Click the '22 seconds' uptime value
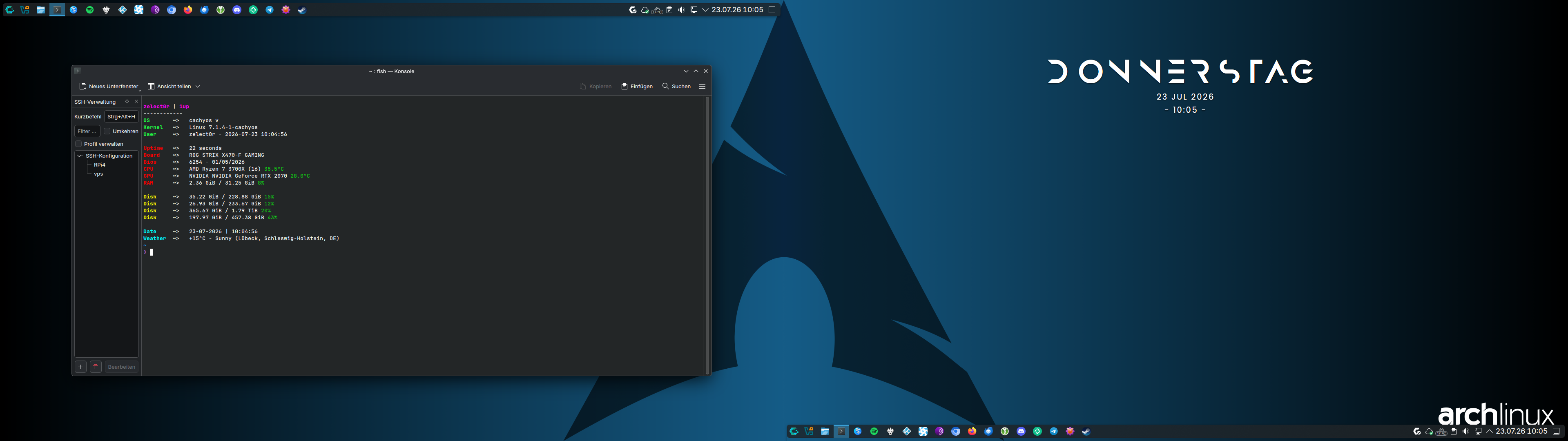The image size is (1568, 441). coord(205,148)
